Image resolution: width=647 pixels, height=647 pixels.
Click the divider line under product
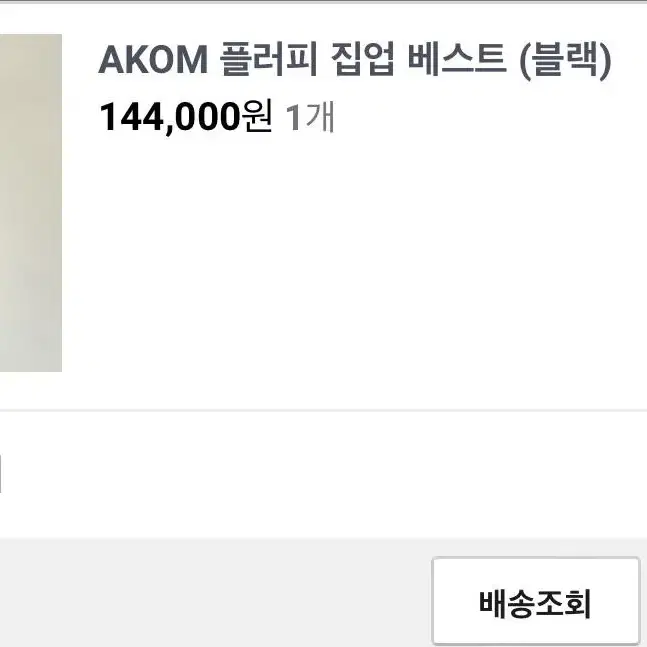tap(324, 411)
